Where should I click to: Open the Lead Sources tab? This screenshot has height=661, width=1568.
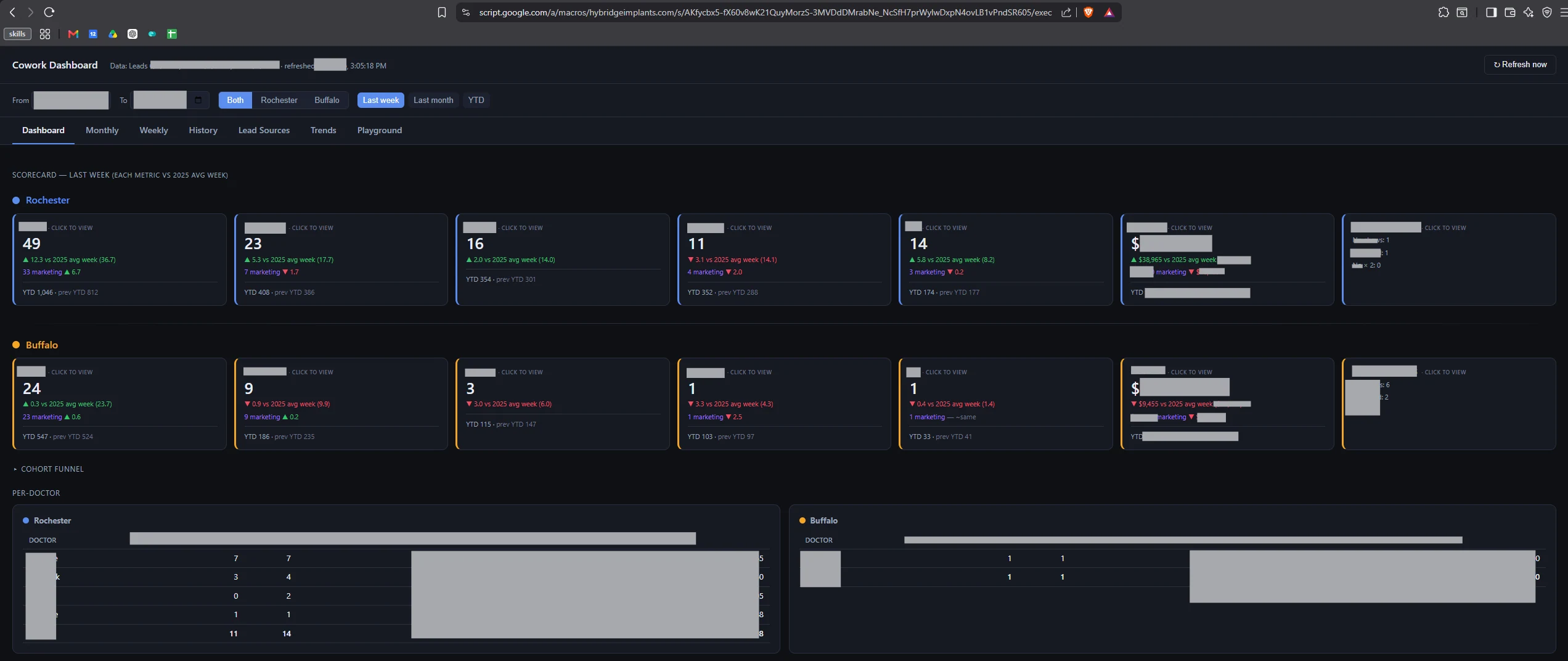pyautogui.click(x=264, y=130)
